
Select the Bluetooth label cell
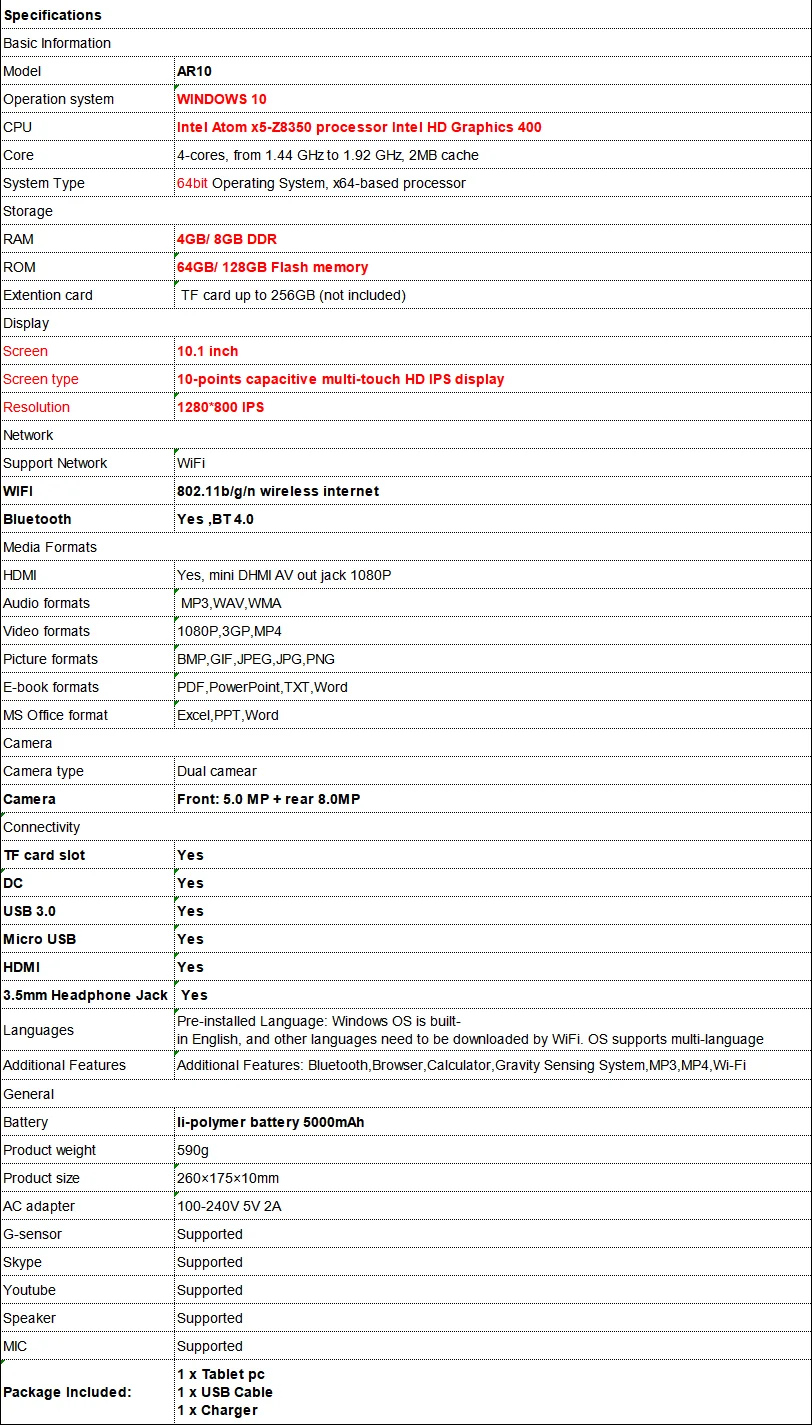(87, 519)
